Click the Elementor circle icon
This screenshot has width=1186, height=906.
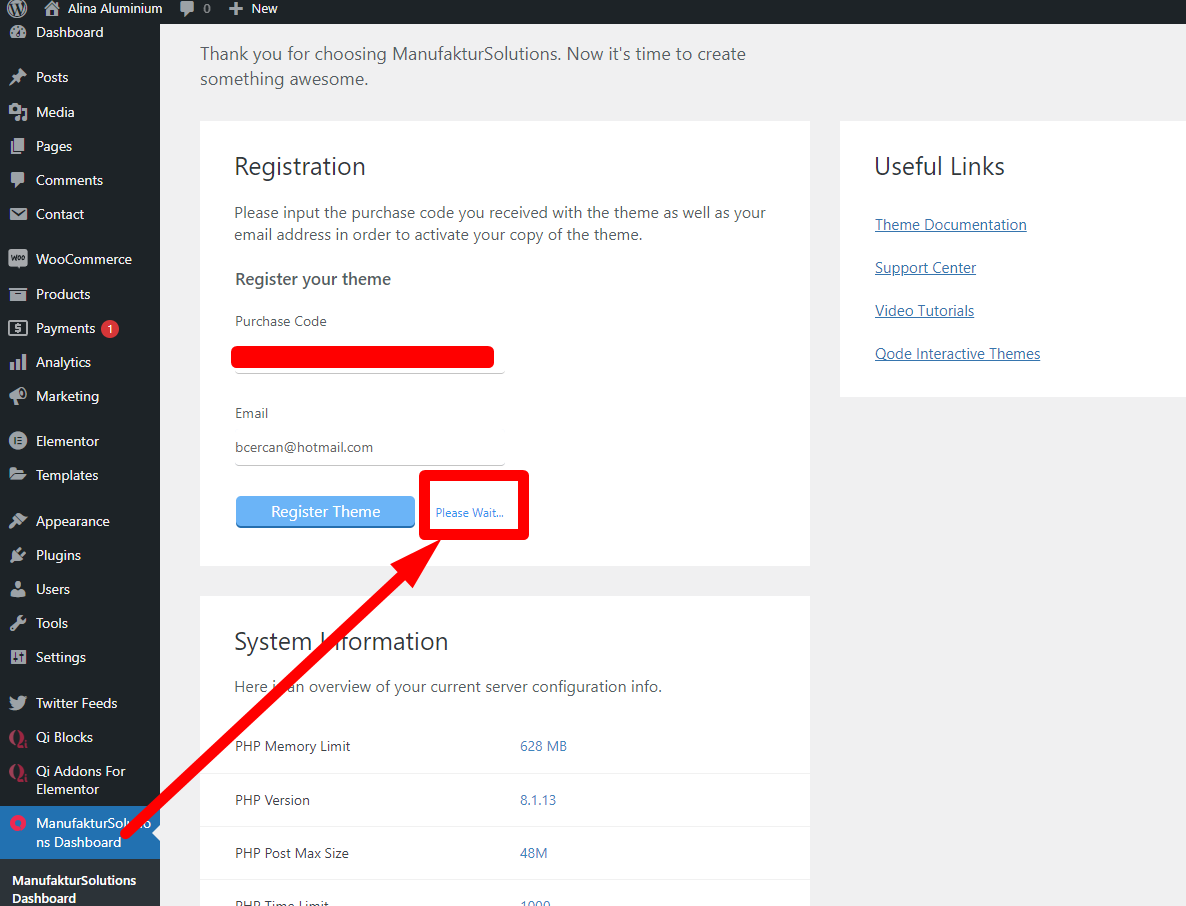(x=18, y=441)
